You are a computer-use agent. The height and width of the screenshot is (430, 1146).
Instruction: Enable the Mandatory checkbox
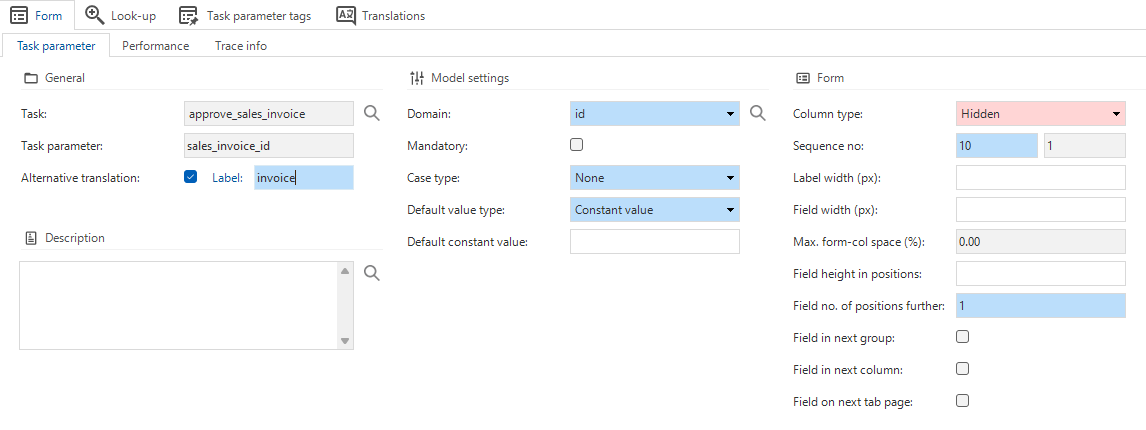(577, 145)
